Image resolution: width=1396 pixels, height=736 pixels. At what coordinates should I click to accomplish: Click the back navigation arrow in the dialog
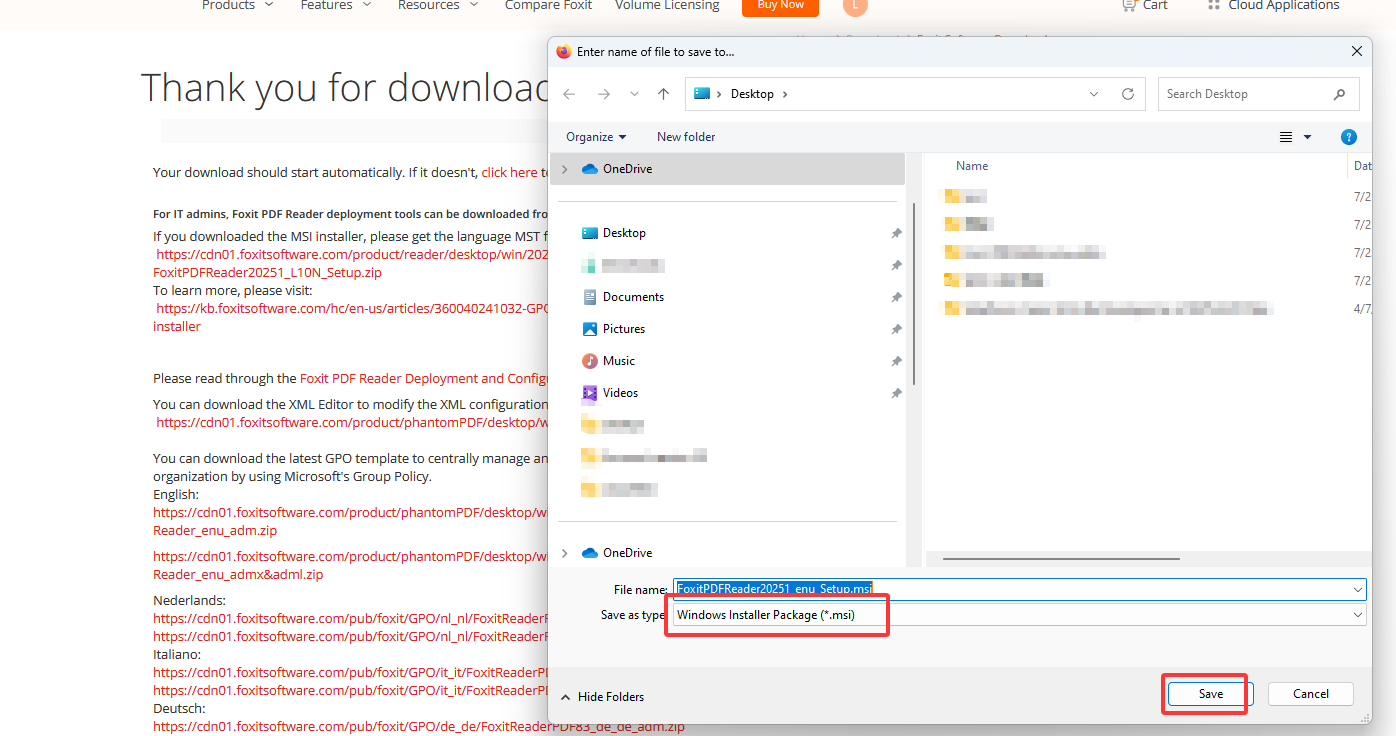569,93
